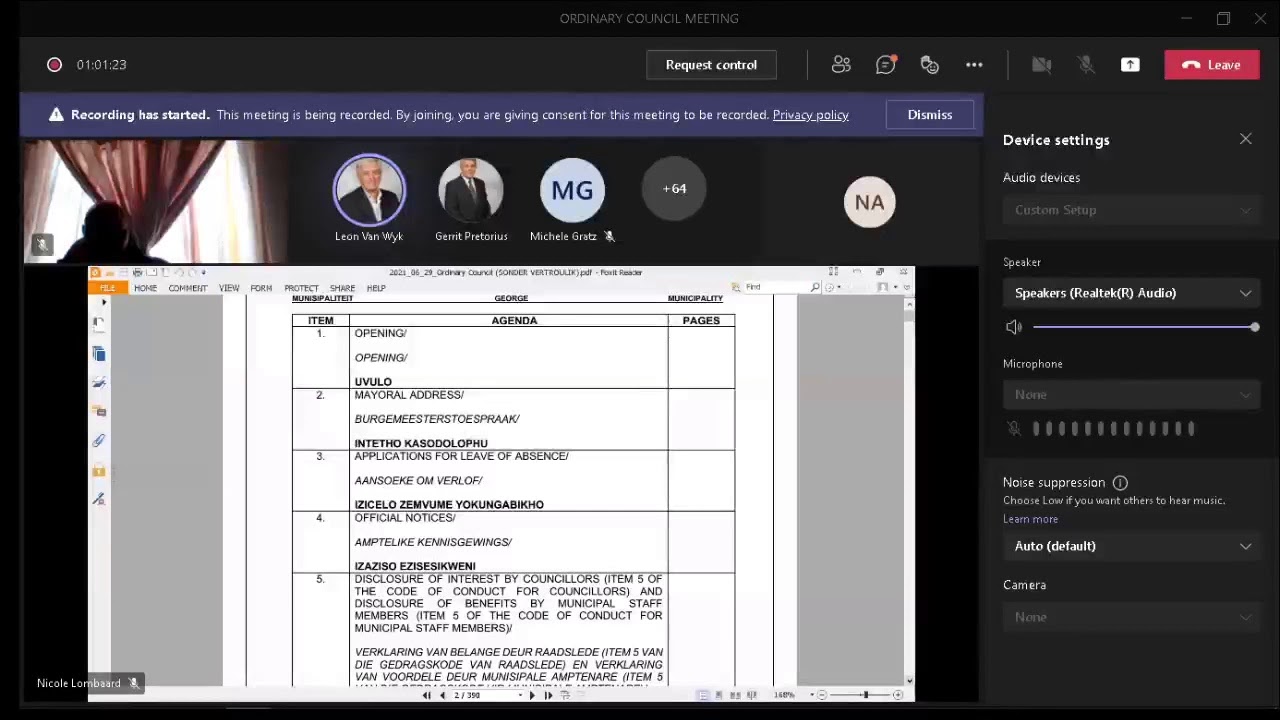Open the Privacy policy link
Image resolution: width=1280 pixels, height=720 pixels.
point(810,115)
